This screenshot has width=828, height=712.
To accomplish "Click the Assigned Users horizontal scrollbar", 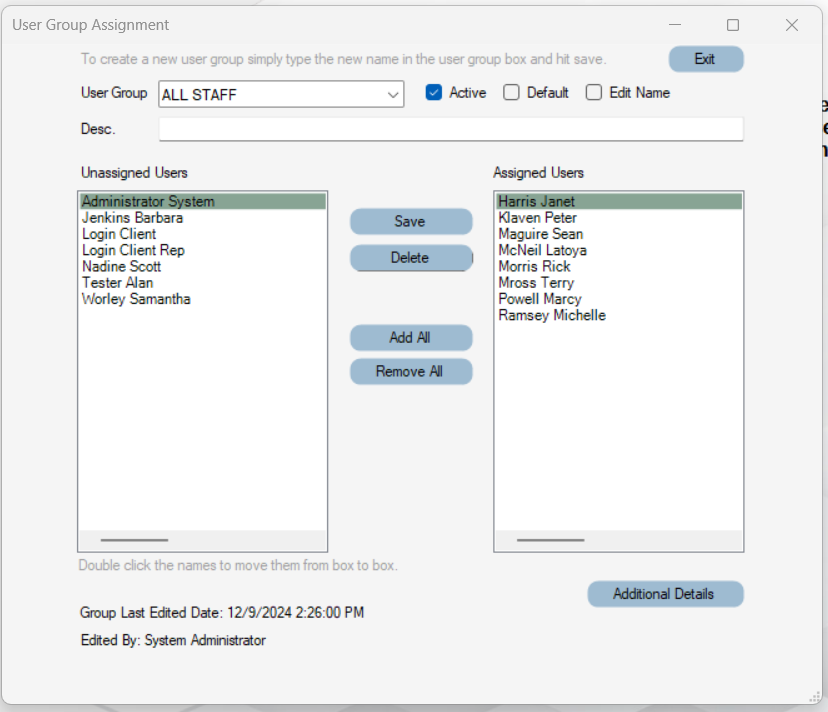I will click(551, 540).
